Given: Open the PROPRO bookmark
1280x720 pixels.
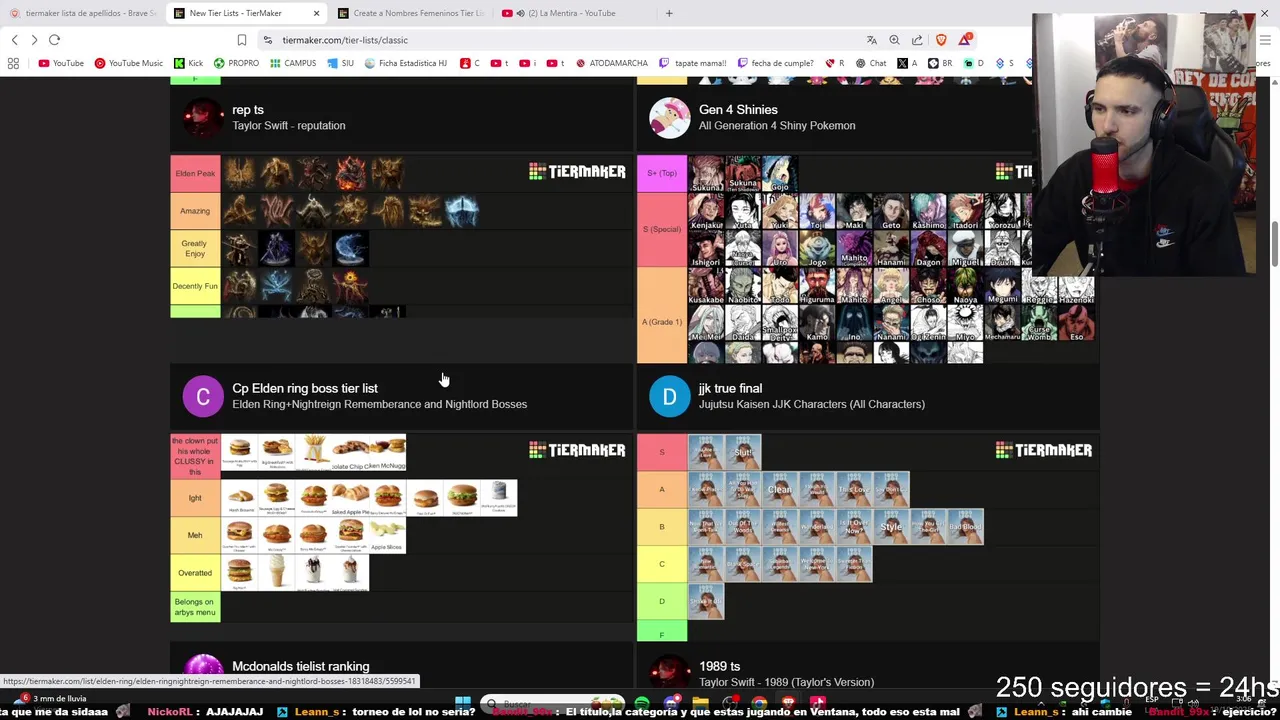Looking at the screenshot, I should coord(236,63).
